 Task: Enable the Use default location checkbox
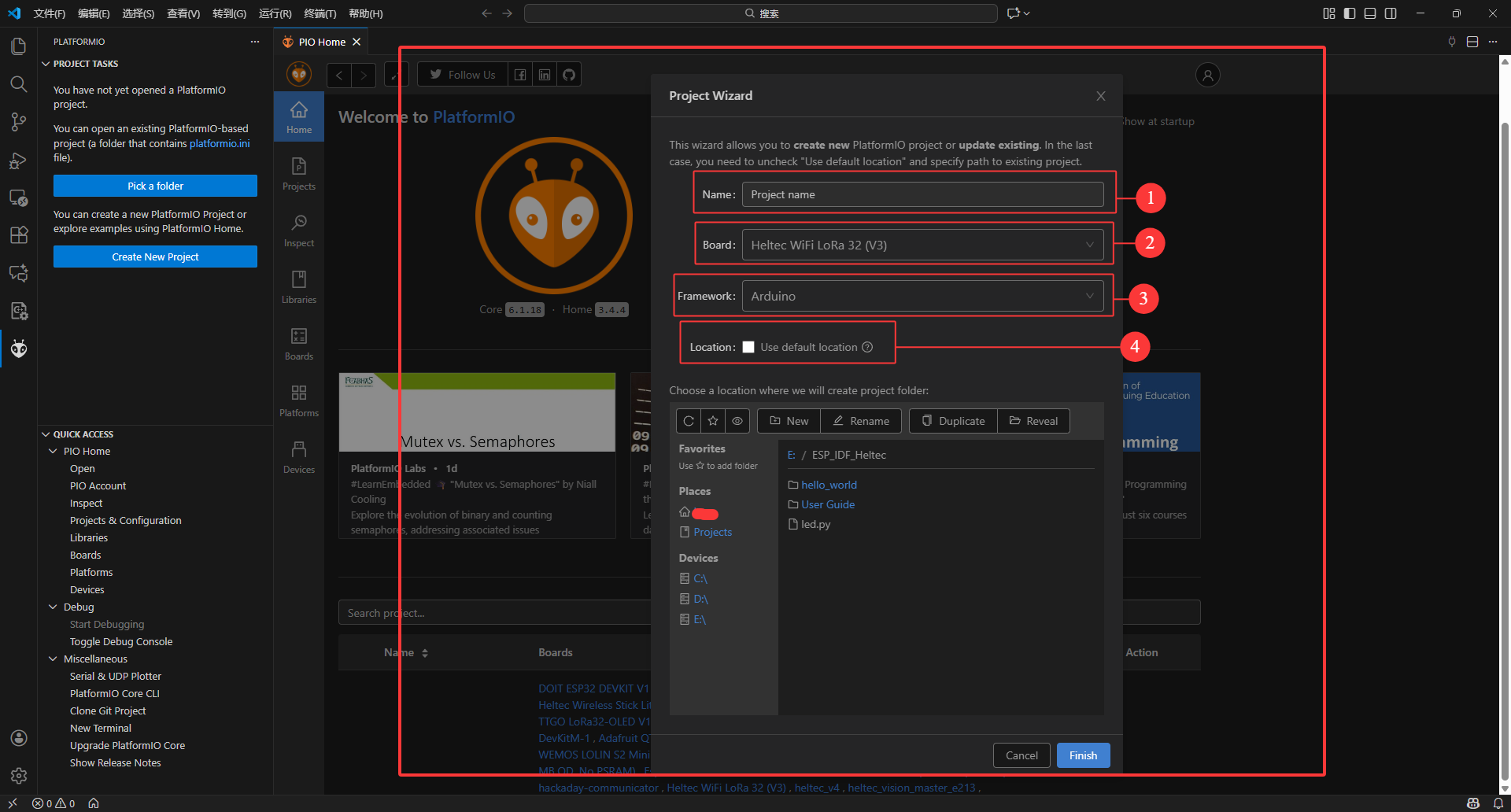pos(748,346)
